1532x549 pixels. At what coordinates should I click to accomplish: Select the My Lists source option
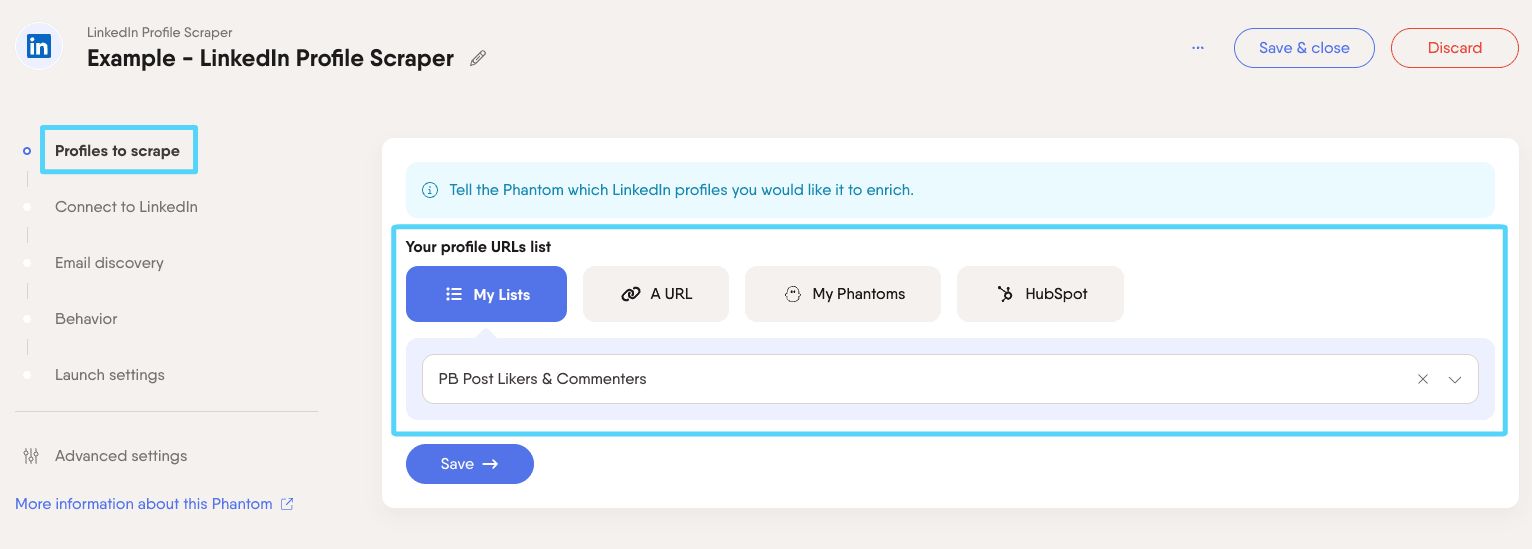pyautogui.click(x=486, y=294)
